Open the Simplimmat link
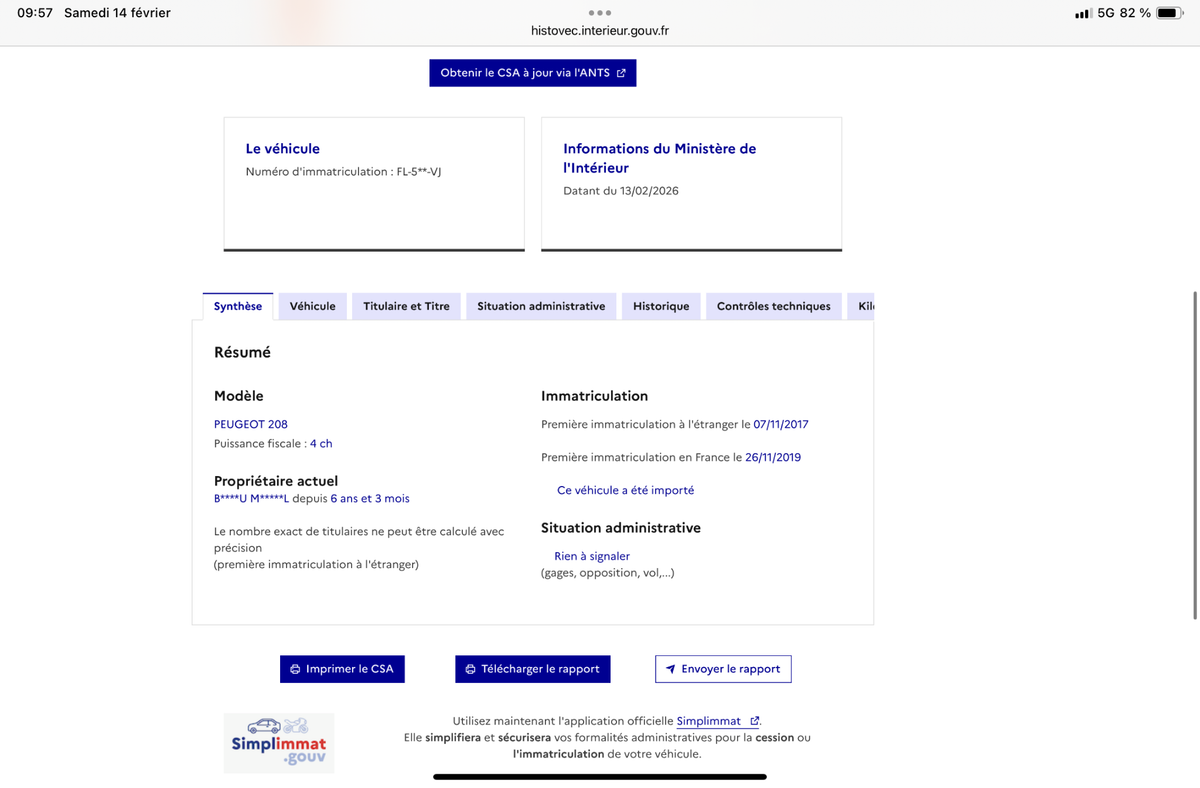The width and height of the screenshot is (1200, 788). [717, 721]
